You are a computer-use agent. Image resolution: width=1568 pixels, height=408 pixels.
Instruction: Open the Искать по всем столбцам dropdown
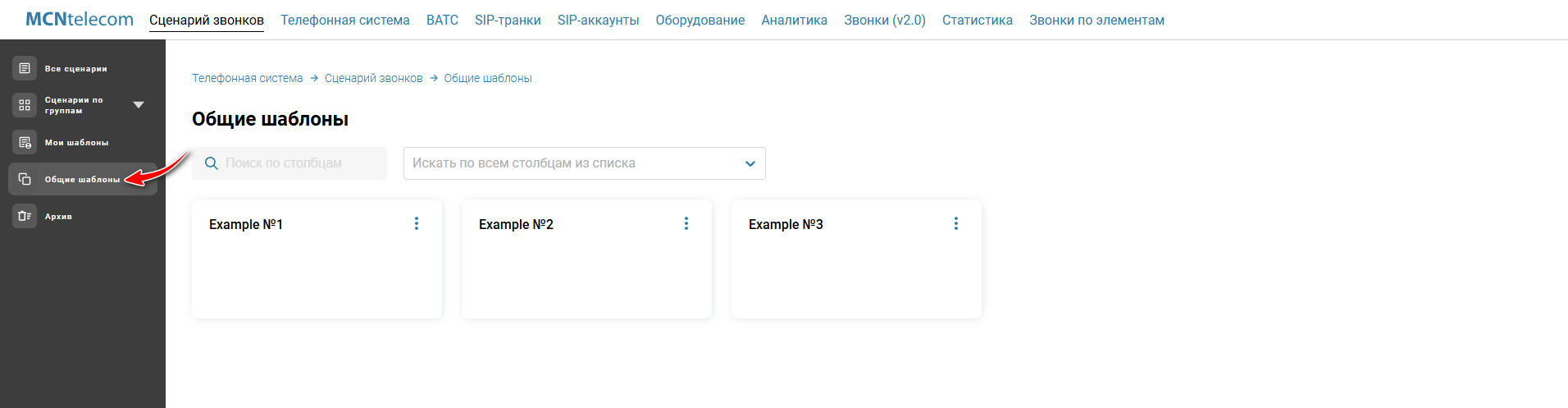pos(585,163)
